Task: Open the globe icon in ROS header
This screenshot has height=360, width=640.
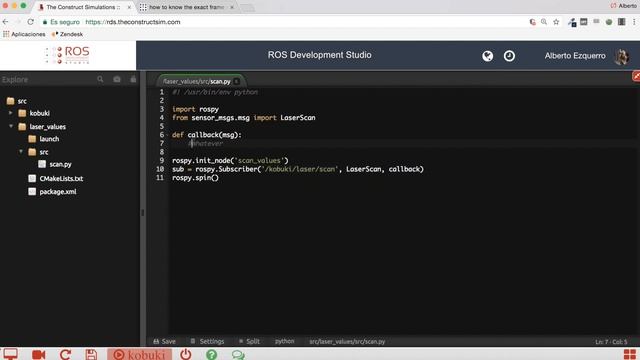Action: [487, 56]
